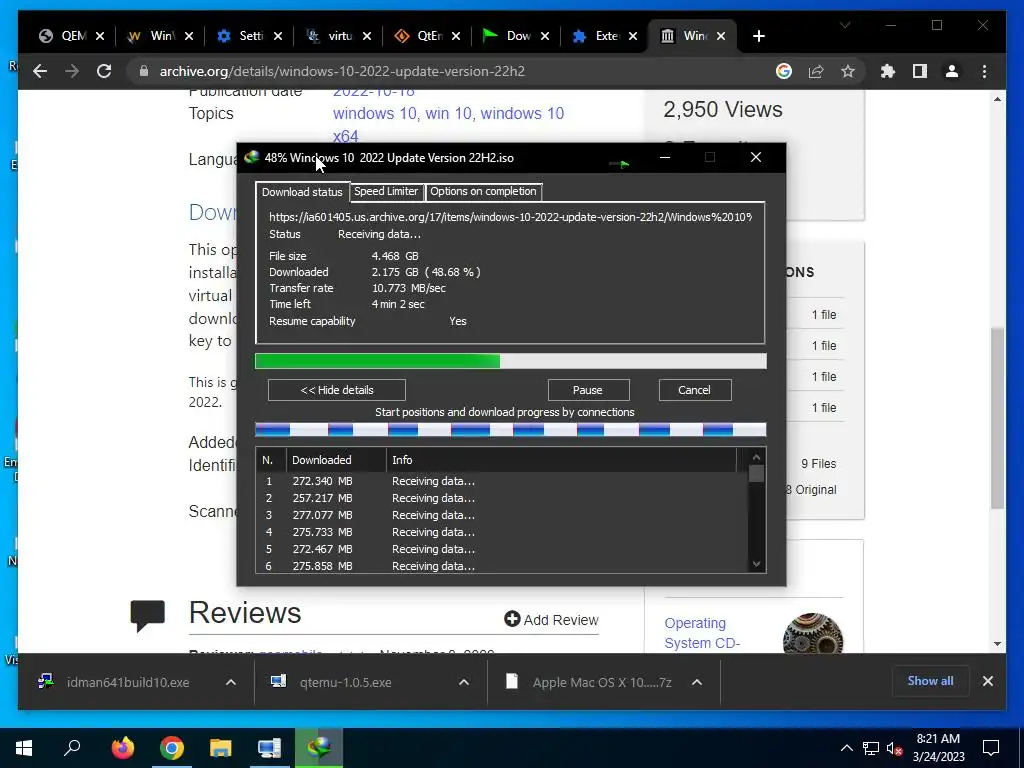Click the Info column header
The image size is (1024, 768).
(x=562, y=460)
